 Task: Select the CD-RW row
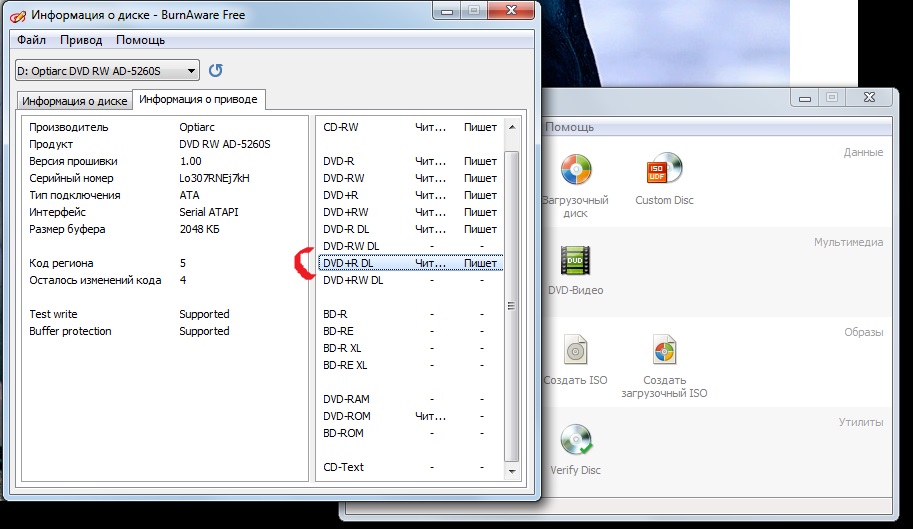(411, 127)
